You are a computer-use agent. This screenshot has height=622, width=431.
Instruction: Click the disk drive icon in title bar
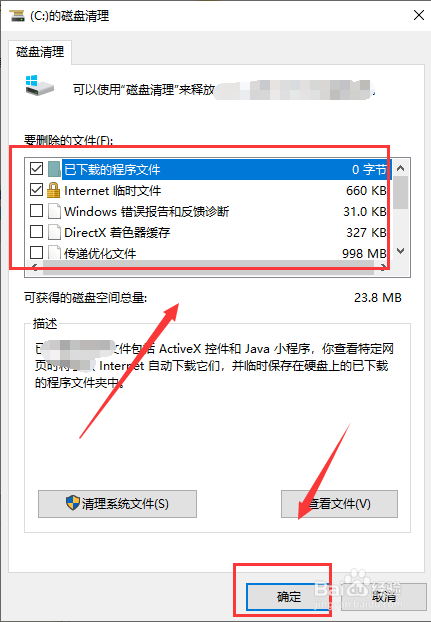(17, 15)
